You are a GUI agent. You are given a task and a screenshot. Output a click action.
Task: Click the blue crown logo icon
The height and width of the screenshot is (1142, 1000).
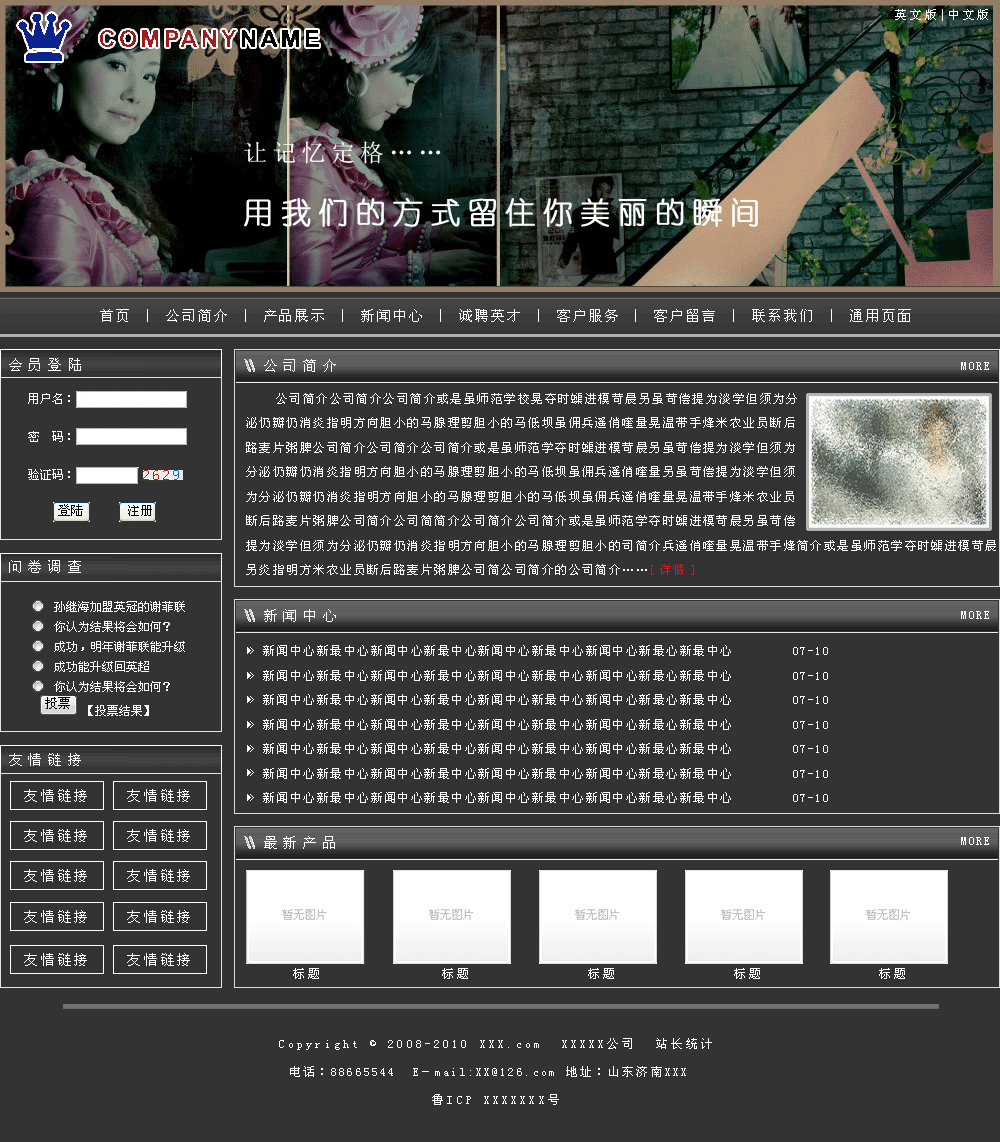tap(44, 38)
